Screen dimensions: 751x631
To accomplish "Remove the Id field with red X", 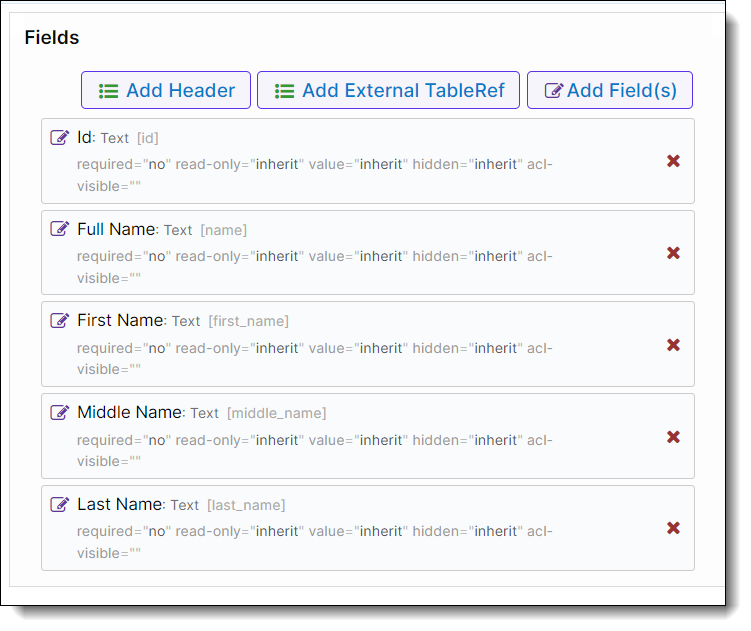I will pyautogui.click(x=673, y=161).
